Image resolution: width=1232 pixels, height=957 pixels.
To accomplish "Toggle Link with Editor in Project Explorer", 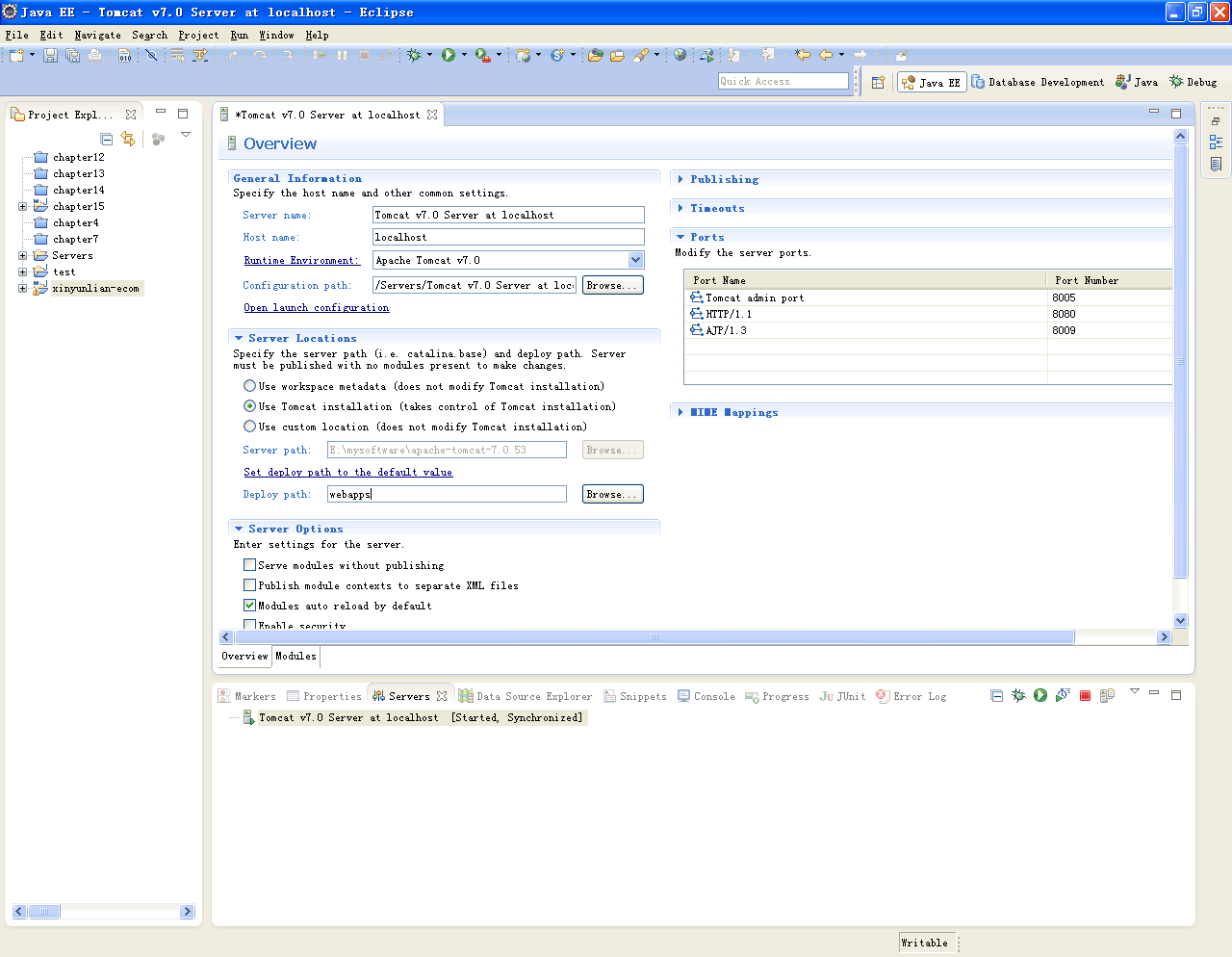I will point(128,140).
